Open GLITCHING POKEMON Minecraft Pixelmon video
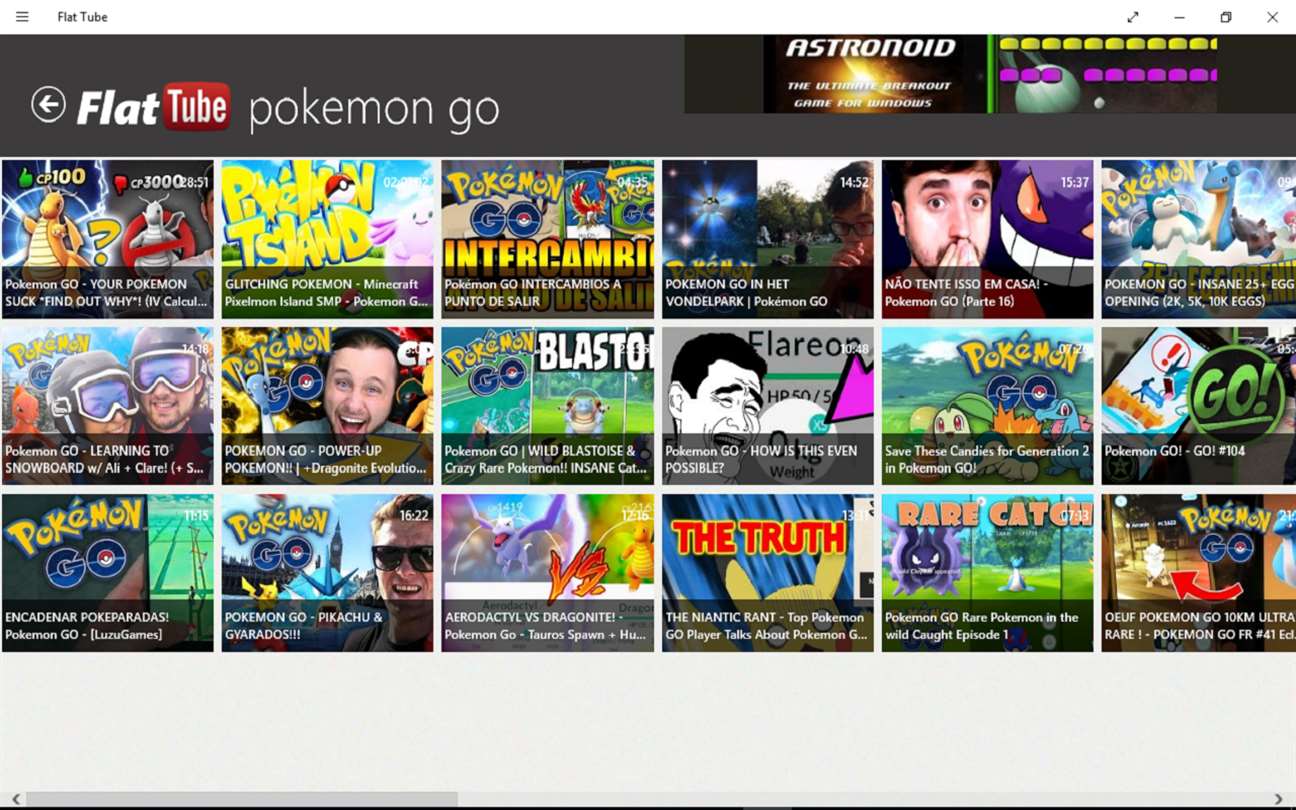Screen dimensions: 1296x810 (328, 239)
